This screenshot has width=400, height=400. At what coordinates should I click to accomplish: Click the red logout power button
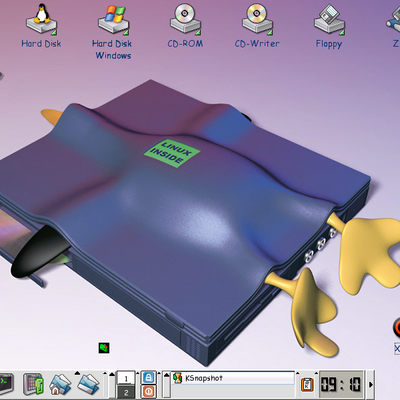(x=148, y=391)
